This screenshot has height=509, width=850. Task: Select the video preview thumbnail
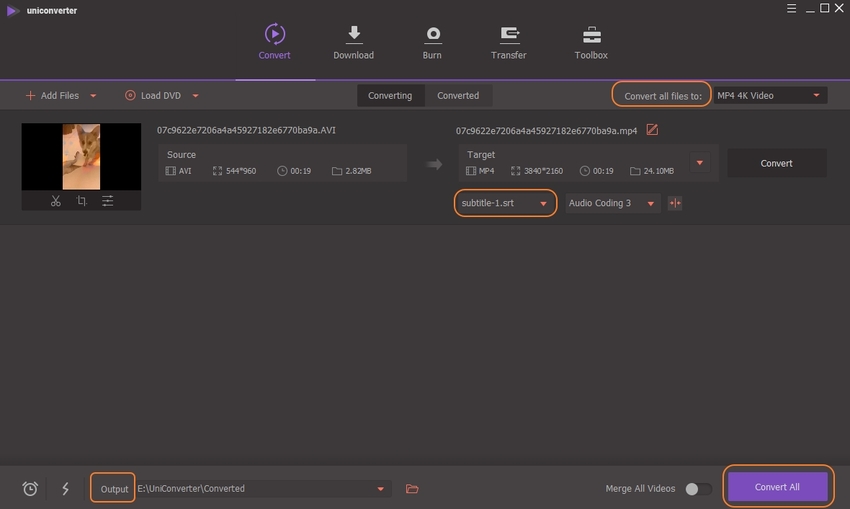click(x=81, y=156)
